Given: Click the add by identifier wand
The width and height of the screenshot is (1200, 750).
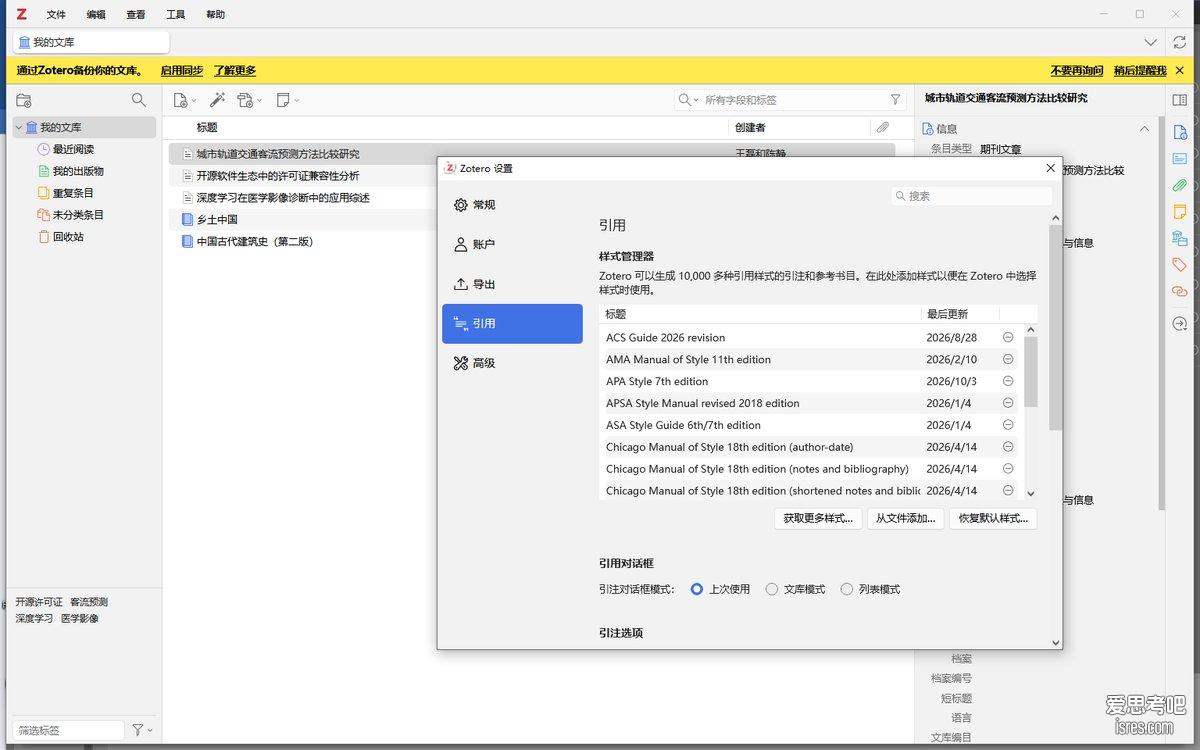Looking at the screenshot, I should 217,100.
